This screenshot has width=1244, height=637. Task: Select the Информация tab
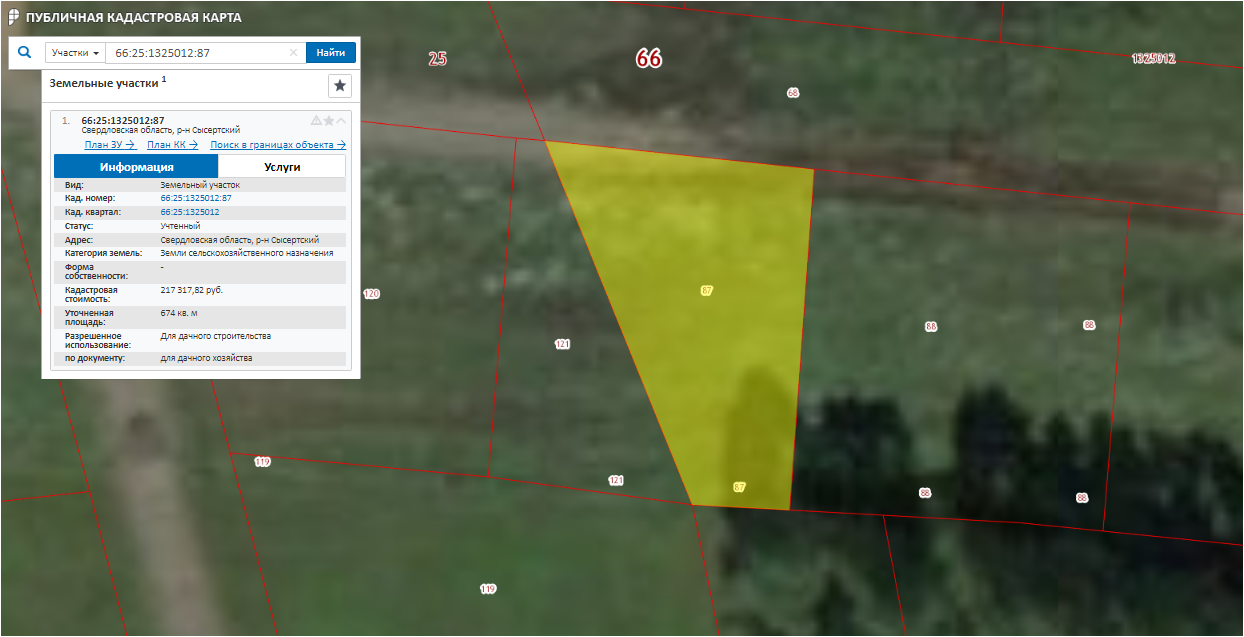coord(136,167)
